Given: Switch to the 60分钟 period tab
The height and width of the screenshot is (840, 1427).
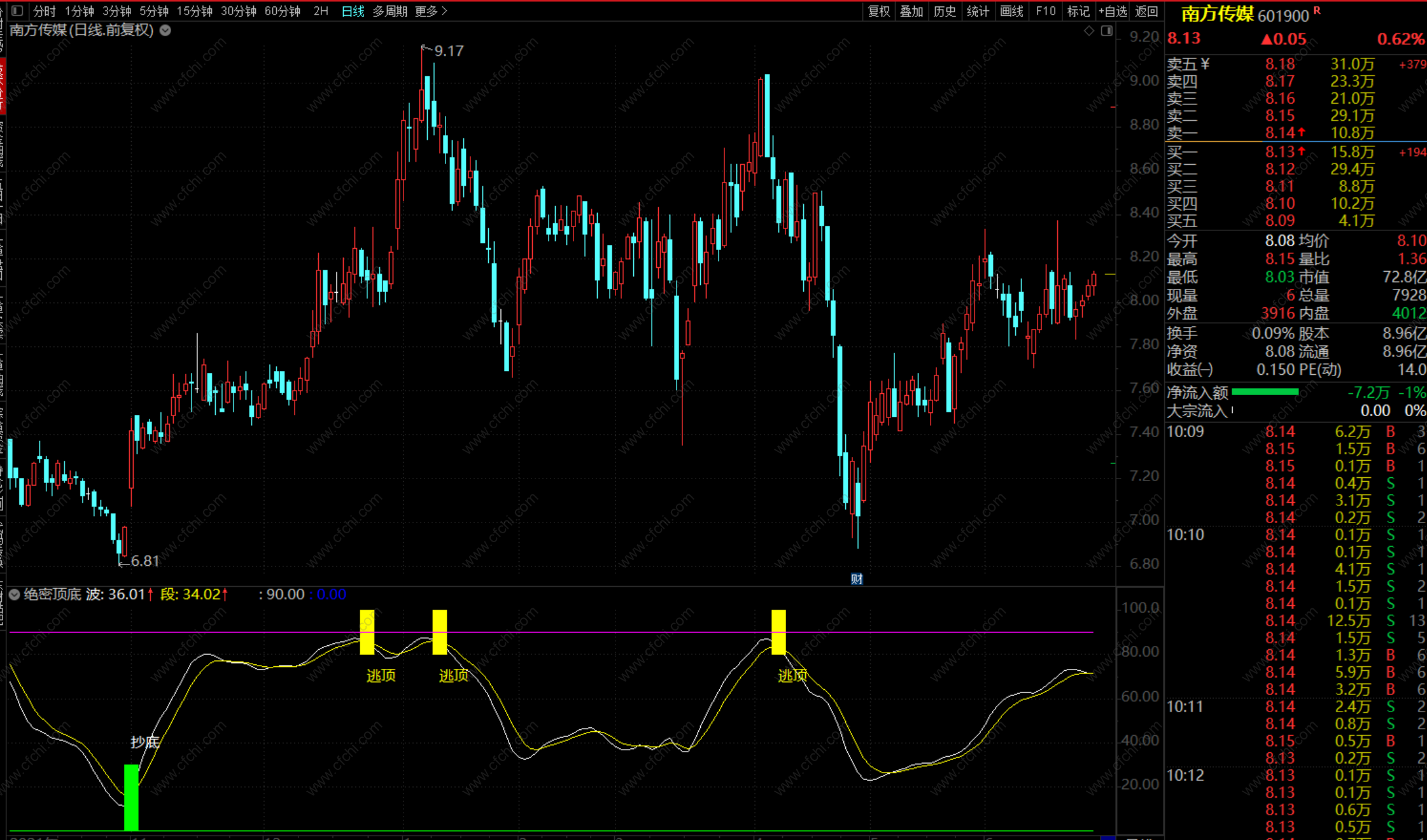Looking at the screenshot, I should (282, 11).
